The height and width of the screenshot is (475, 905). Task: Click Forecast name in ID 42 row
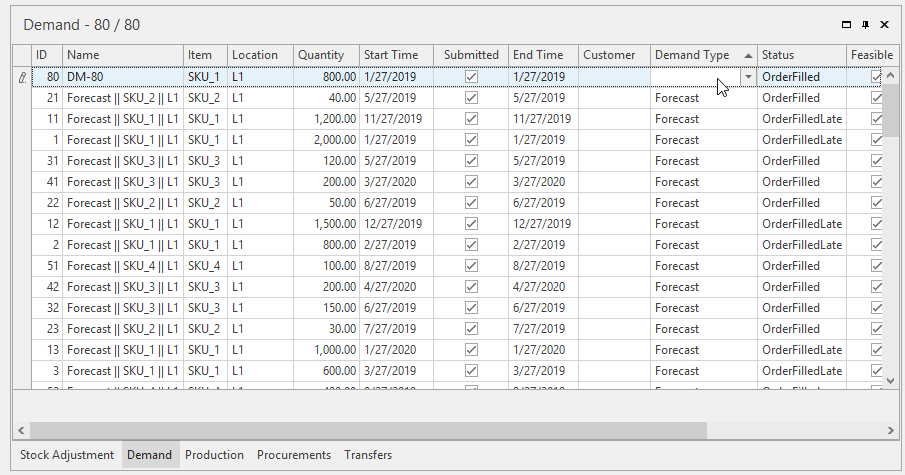123,287
